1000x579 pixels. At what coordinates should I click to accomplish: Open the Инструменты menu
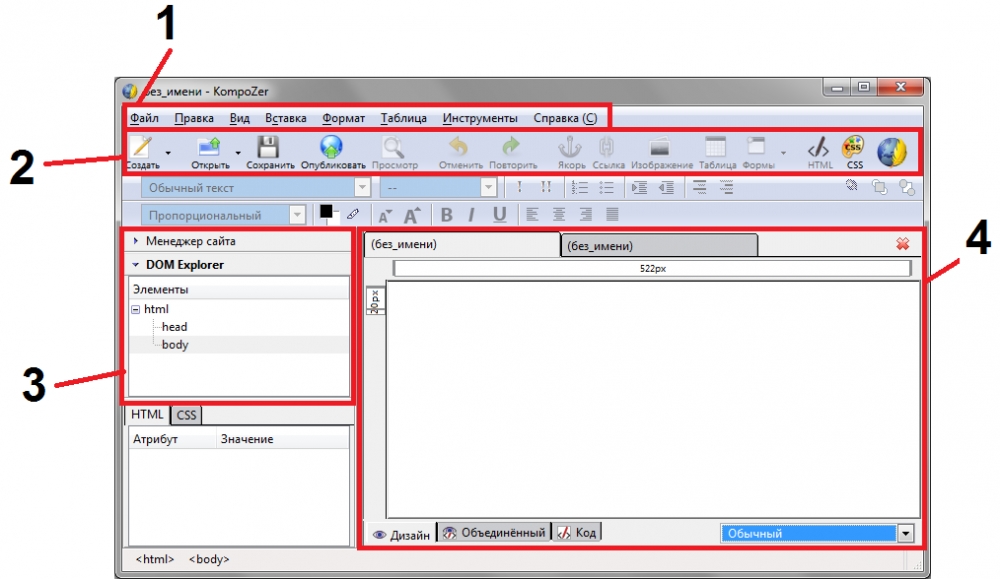[x=480, y=118]
